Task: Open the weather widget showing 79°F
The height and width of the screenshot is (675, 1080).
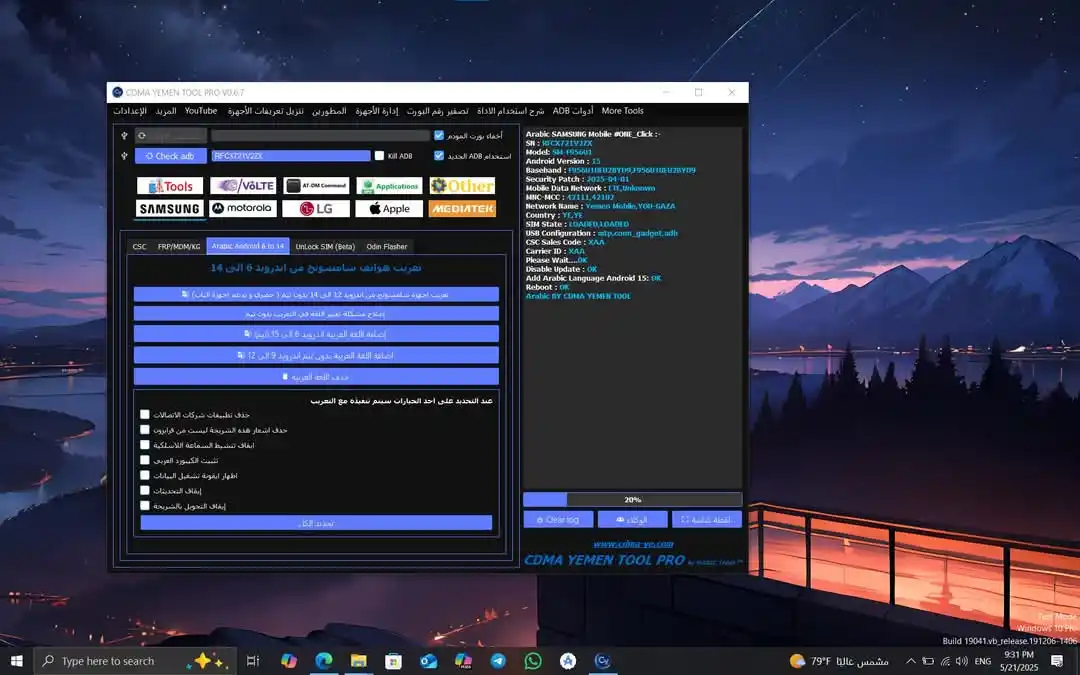Action: pos(838,661)
